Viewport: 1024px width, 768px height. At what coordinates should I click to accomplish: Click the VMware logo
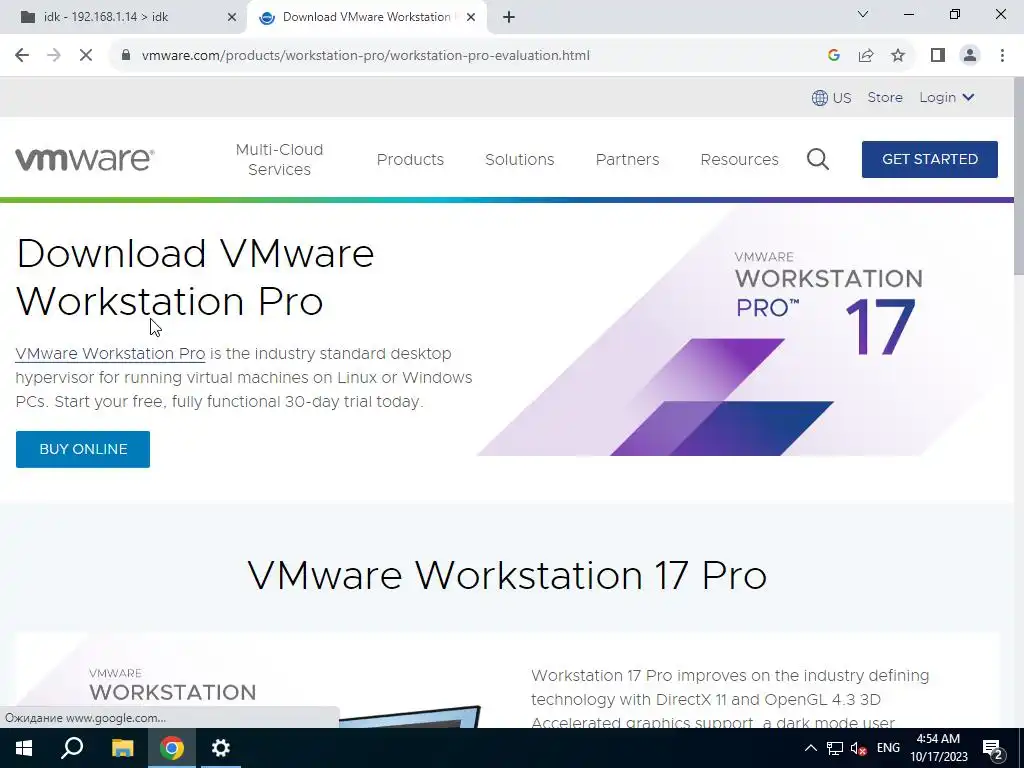[85, 159]
